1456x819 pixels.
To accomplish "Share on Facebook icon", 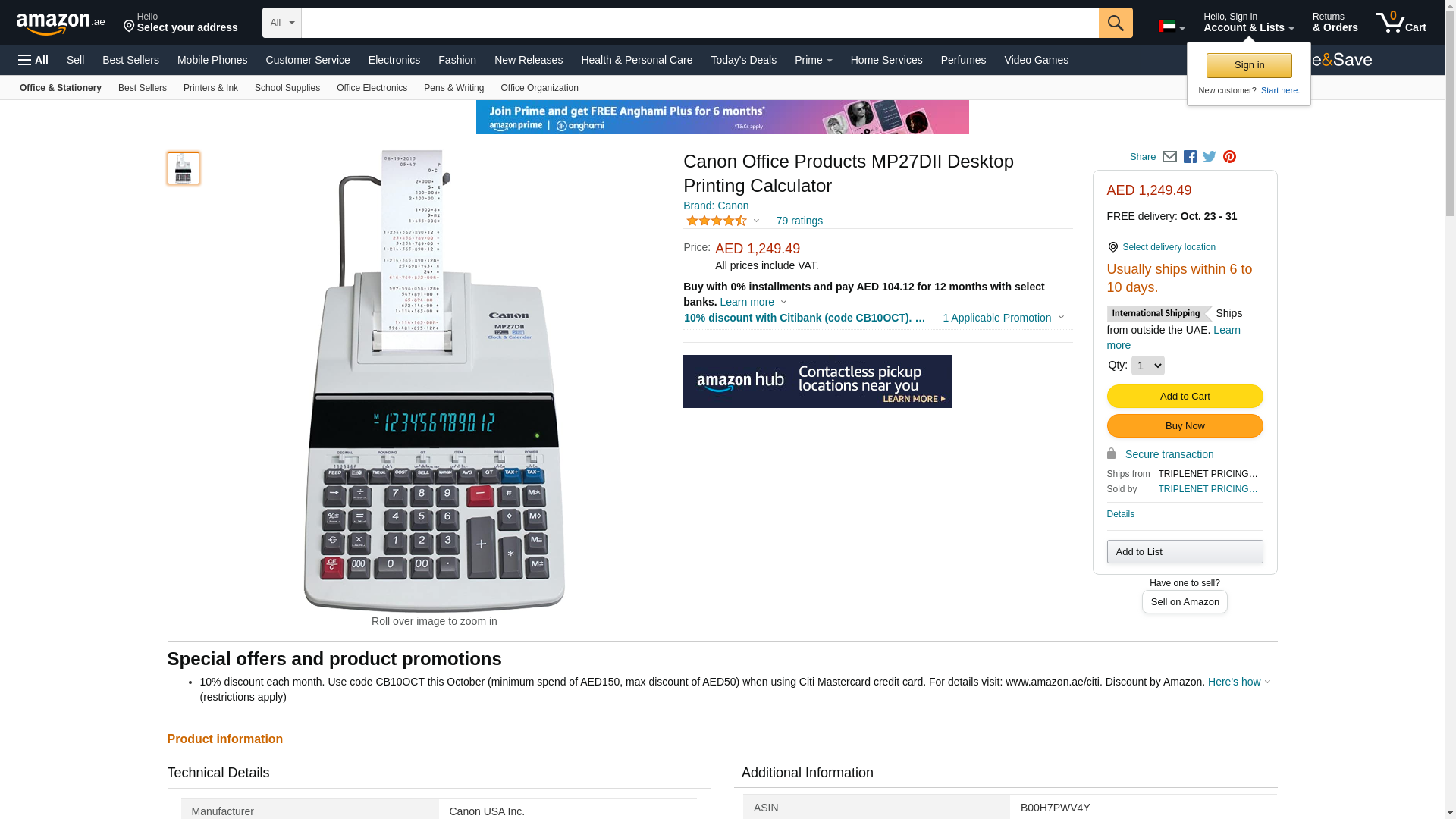I will tap(1190, 157).
